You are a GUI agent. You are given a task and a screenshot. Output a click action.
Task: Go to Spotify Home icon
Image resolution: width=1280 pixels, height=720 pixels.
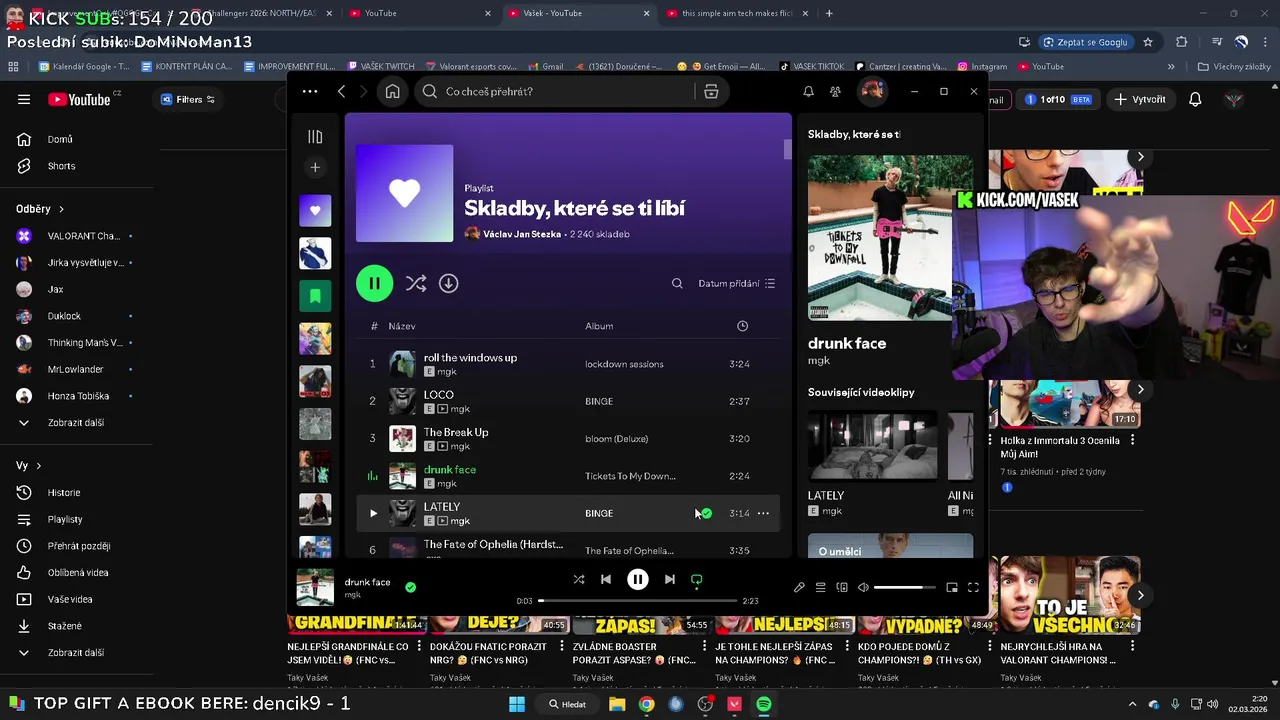[x=392, y=91]
